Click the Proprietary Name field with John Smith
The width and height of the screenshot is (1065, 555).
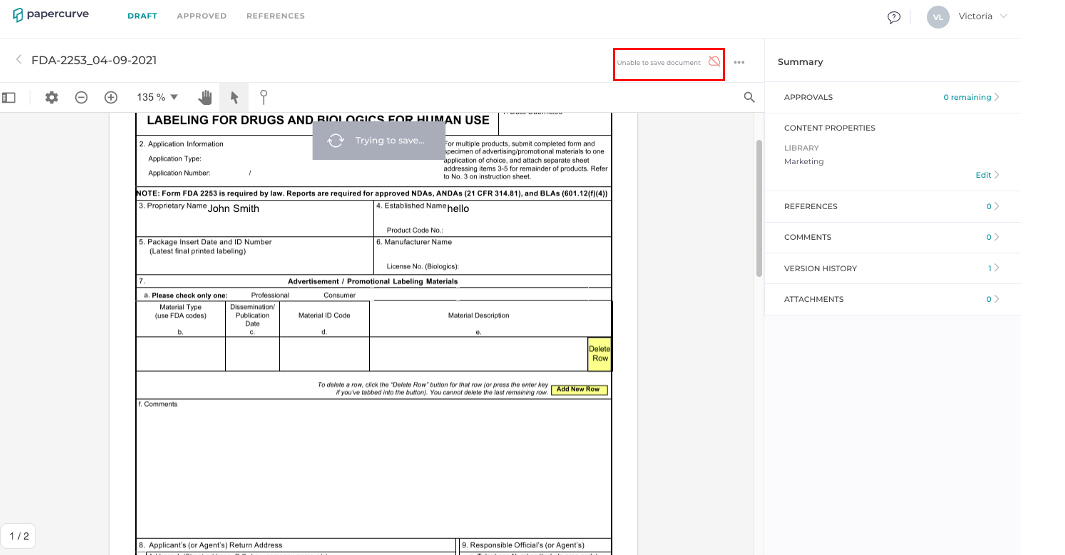(254, 219)
